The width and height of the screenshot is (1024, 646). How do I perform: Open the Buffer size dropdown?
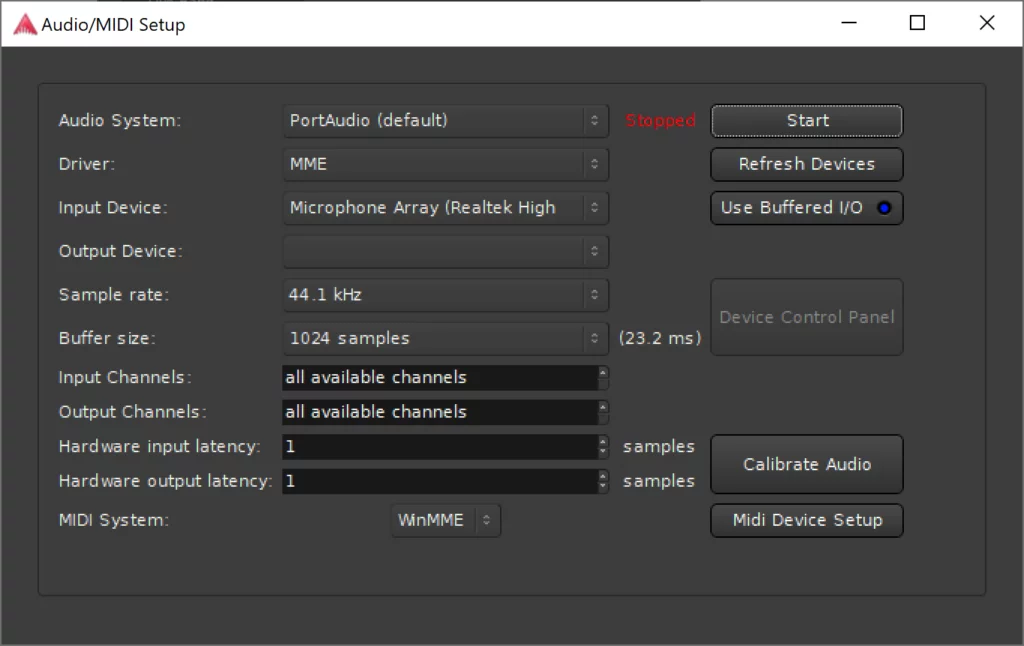click(x=445, y=338)
